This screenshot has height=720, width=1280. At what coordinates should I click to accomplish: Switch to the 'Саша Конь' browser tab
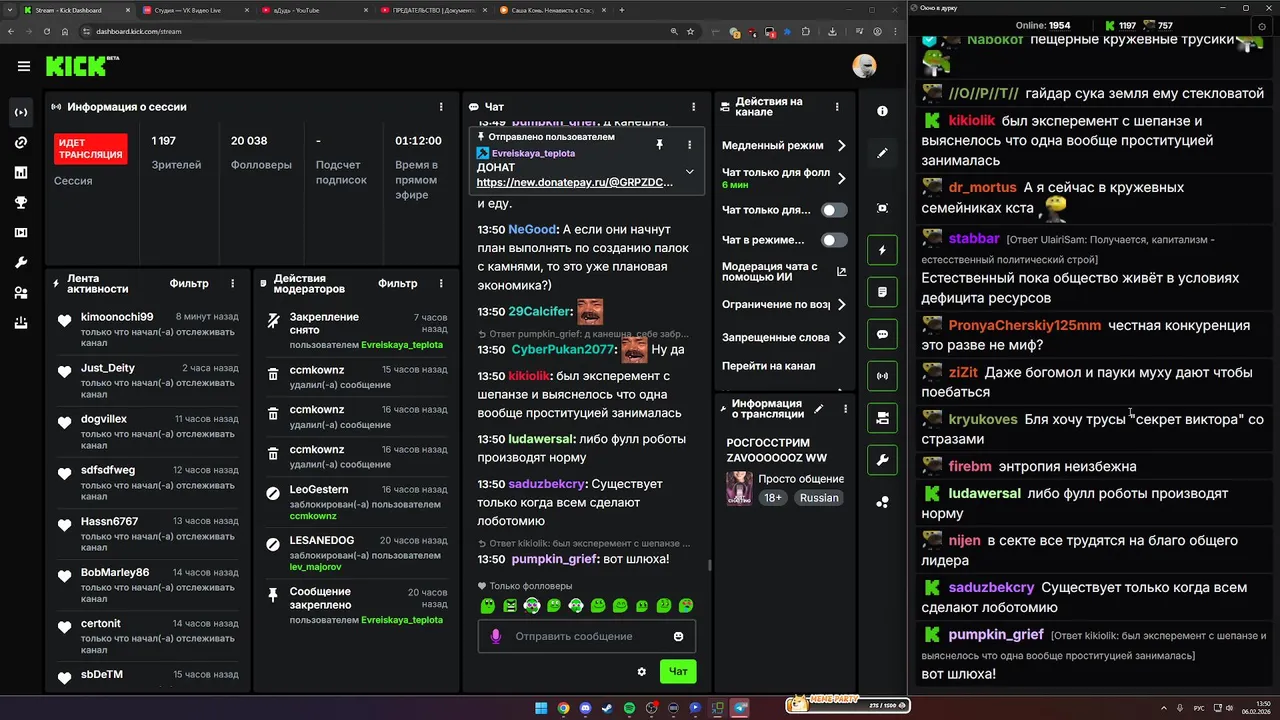pos(552,10)
